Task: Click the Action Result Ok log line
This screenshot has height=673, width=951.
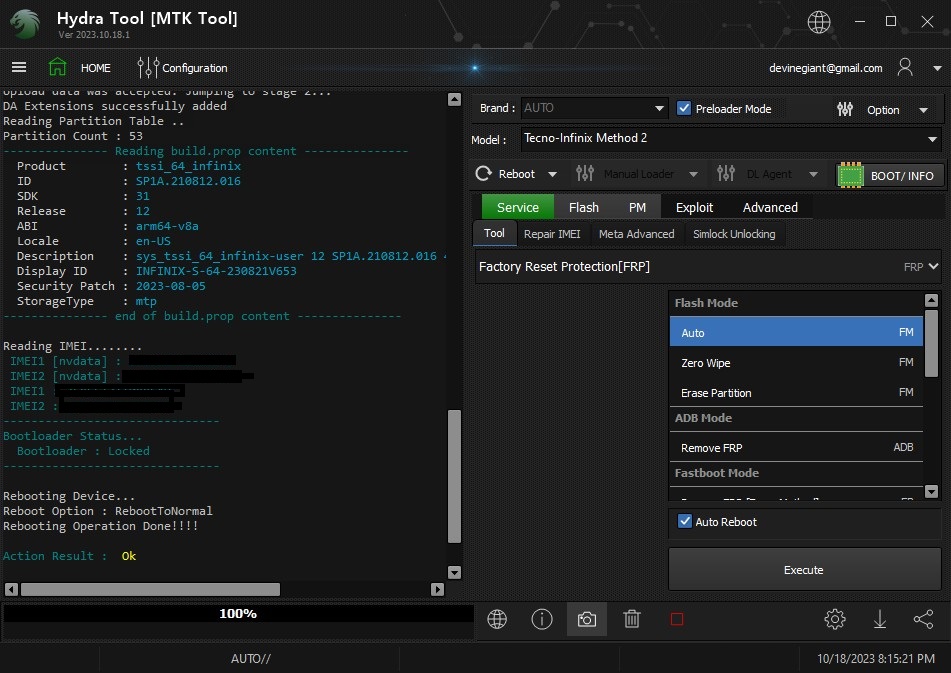Action: coord(69,556)
